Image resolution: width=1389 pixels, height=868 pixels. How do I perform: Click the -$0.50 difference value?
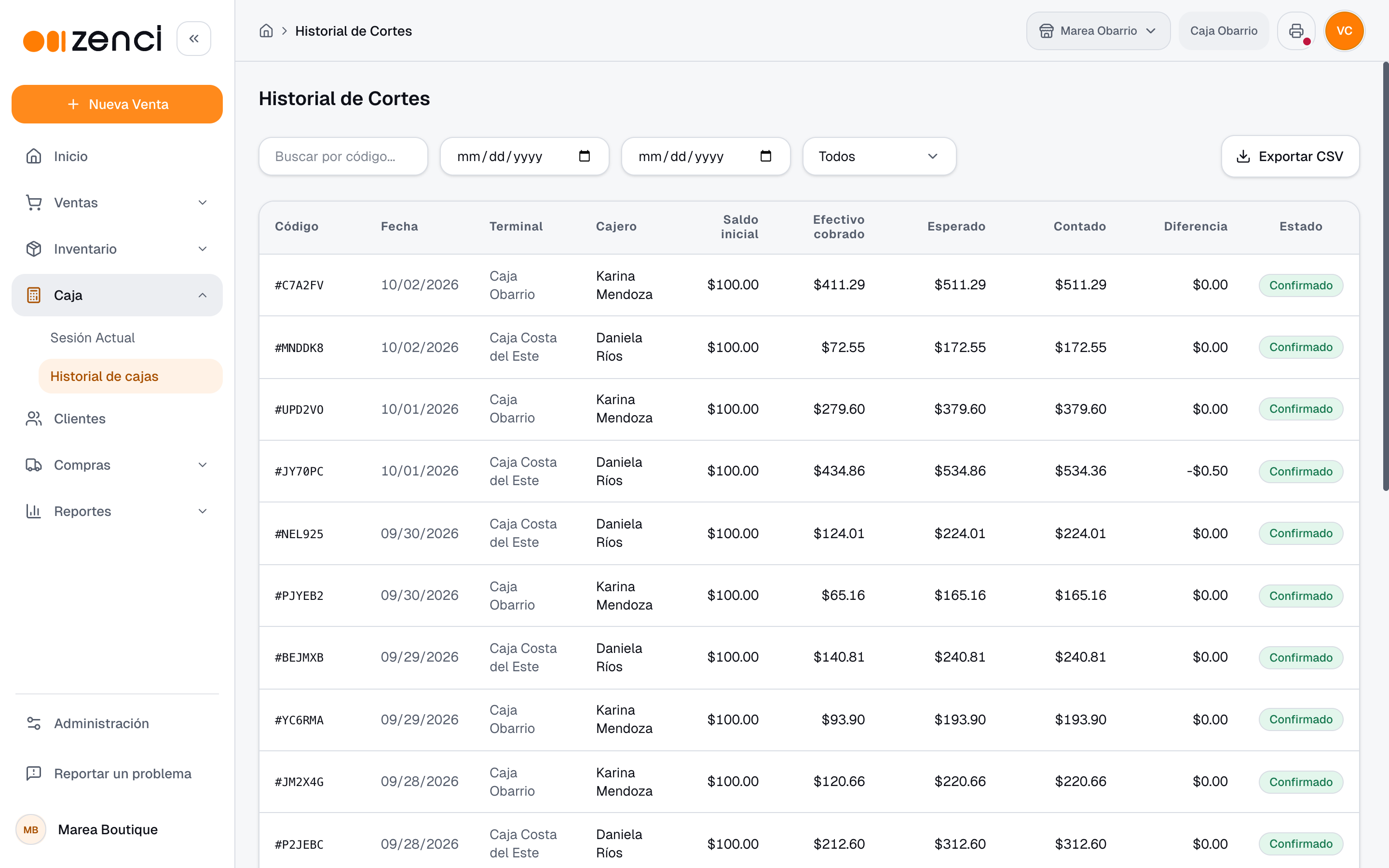tap(1207, 471)
